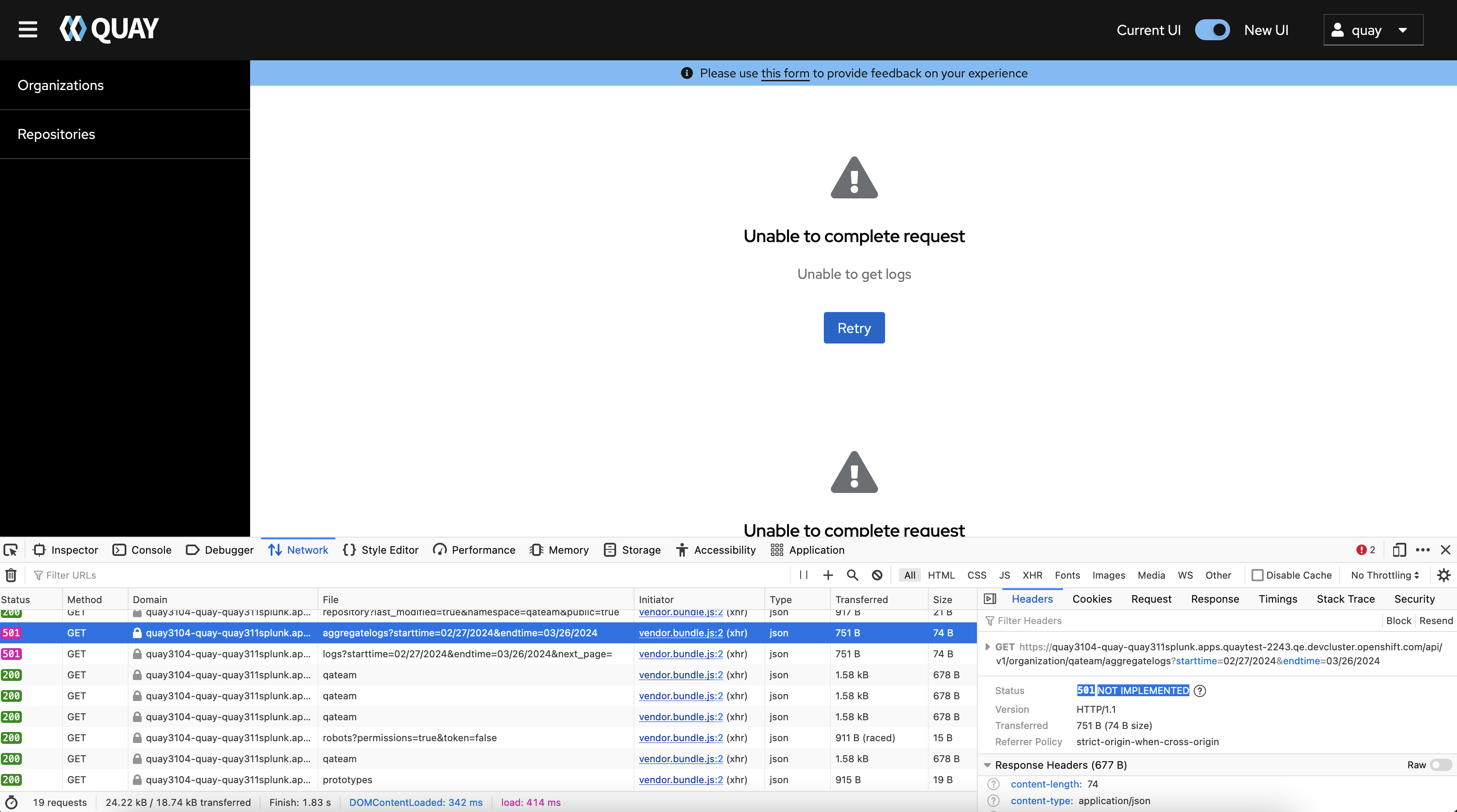Open the Timings tab
Viewport: 1457px width, 812px height.
coord(1277,599)
